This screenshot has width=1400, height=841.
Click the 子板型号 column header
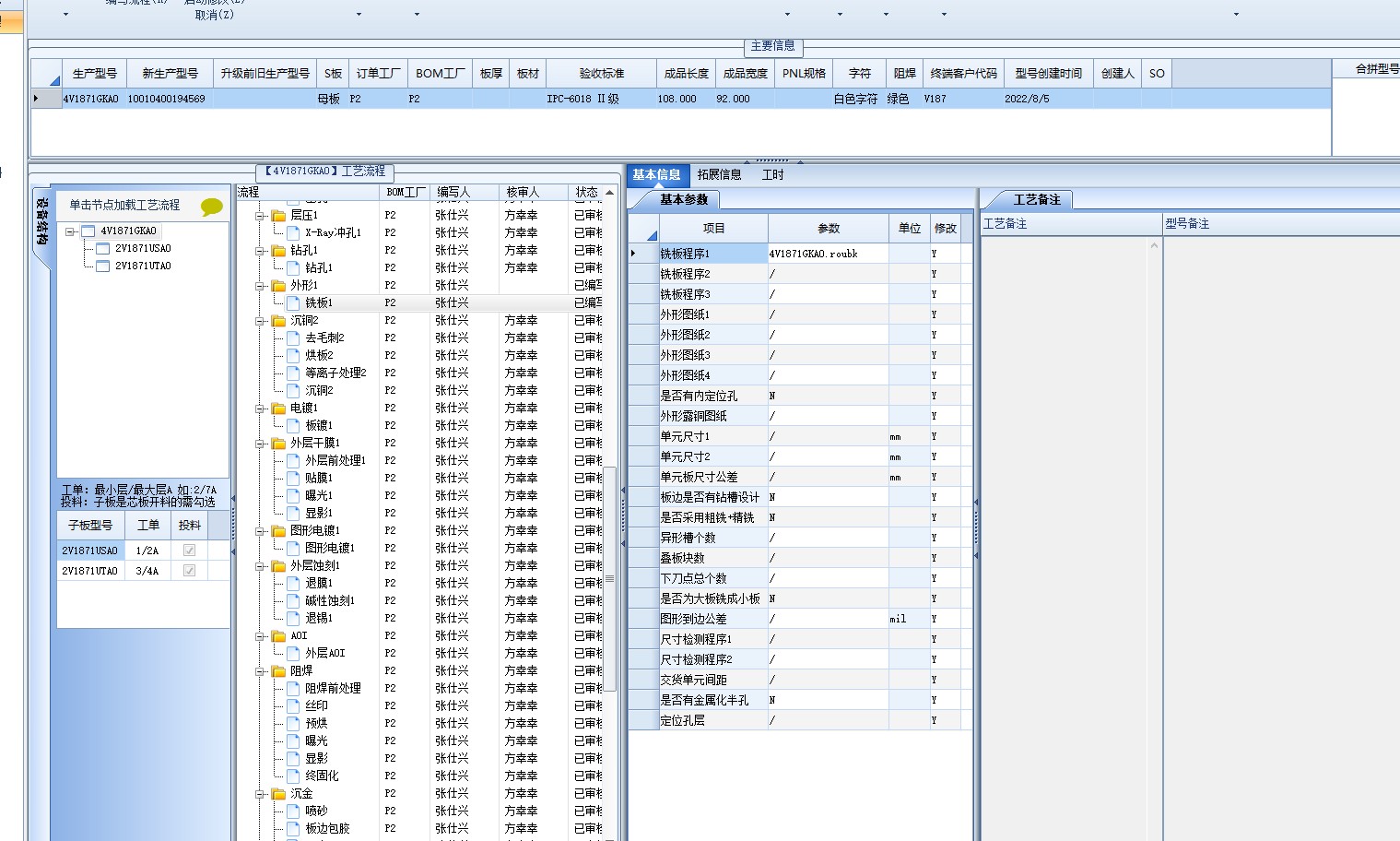[90, 525]
